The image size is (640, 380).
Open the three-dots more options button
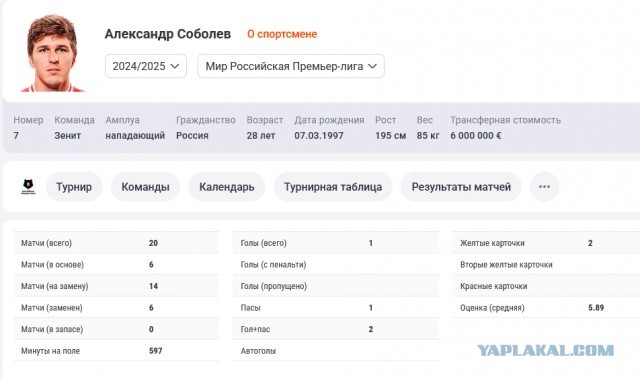point(544,187)
